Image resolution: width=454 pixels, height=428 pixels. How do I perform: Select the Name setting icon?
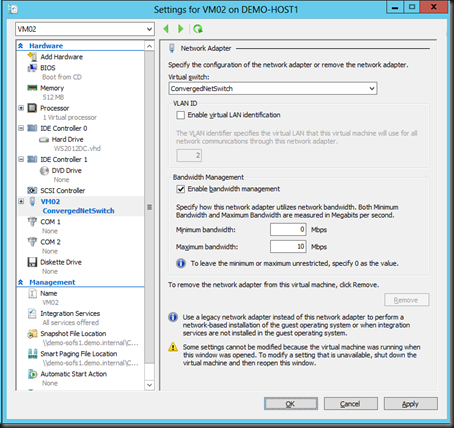(x=32, y=293)
